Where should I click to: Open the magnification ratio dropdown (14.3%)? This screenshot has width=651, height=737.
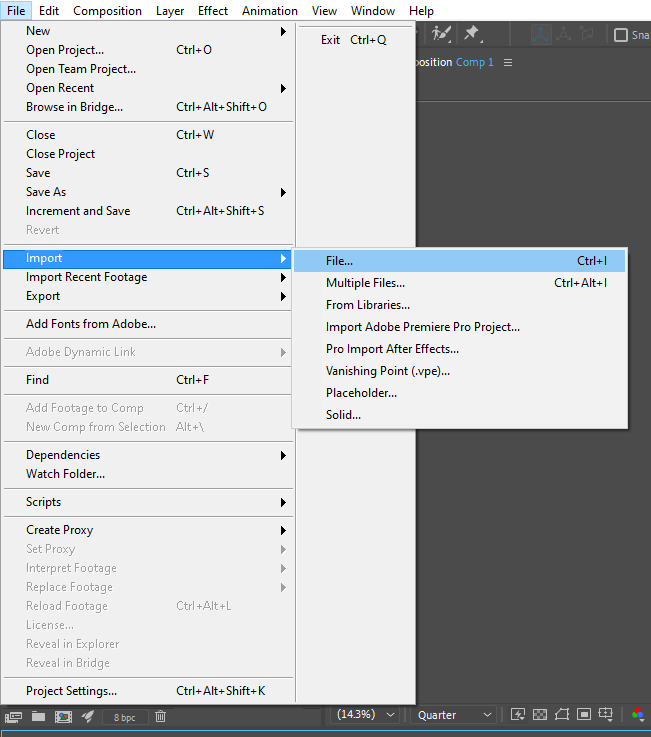[x=365, y=714]
